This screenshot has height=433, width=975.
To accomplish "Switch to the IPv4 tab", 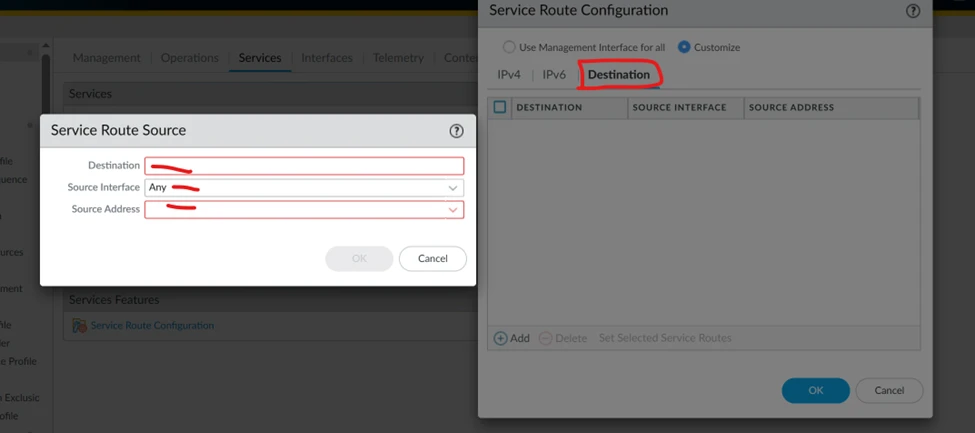I will [509, 75].
